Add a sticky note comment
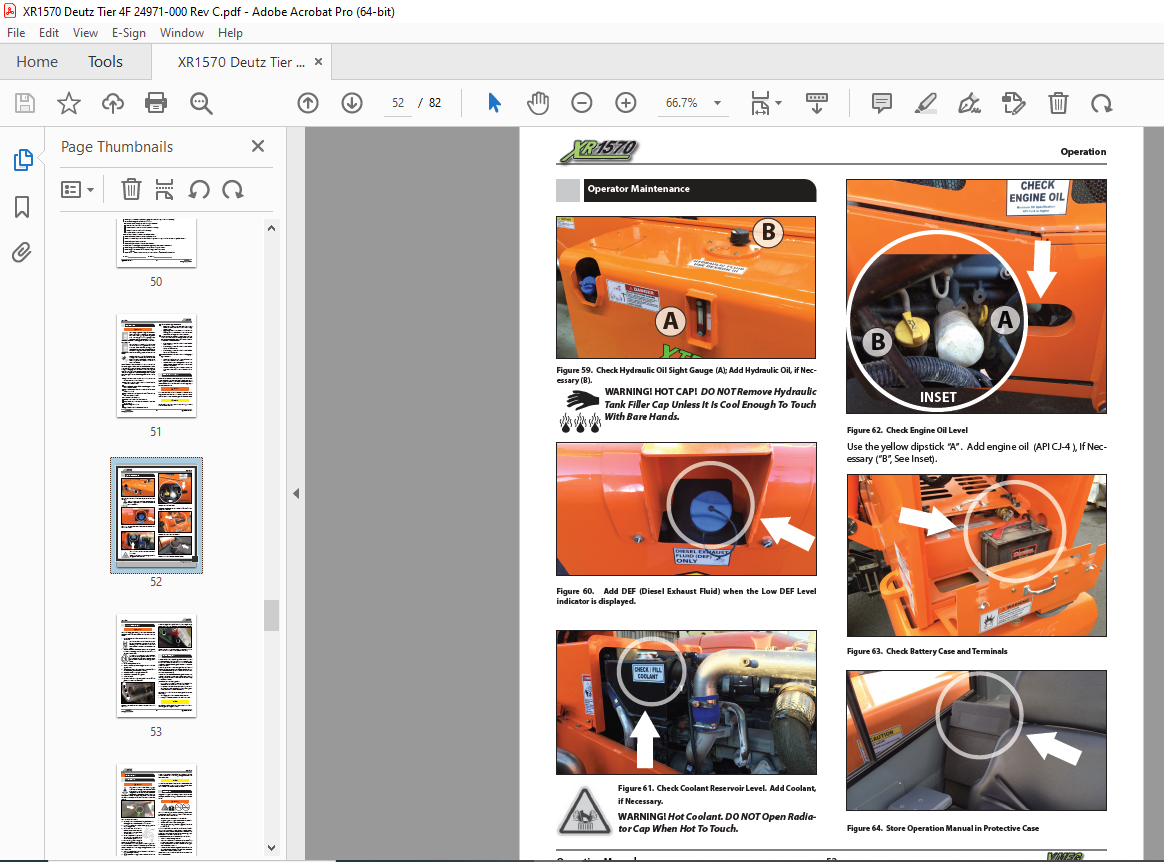Screen dimensions: 1164x862 tap(881, 103)
